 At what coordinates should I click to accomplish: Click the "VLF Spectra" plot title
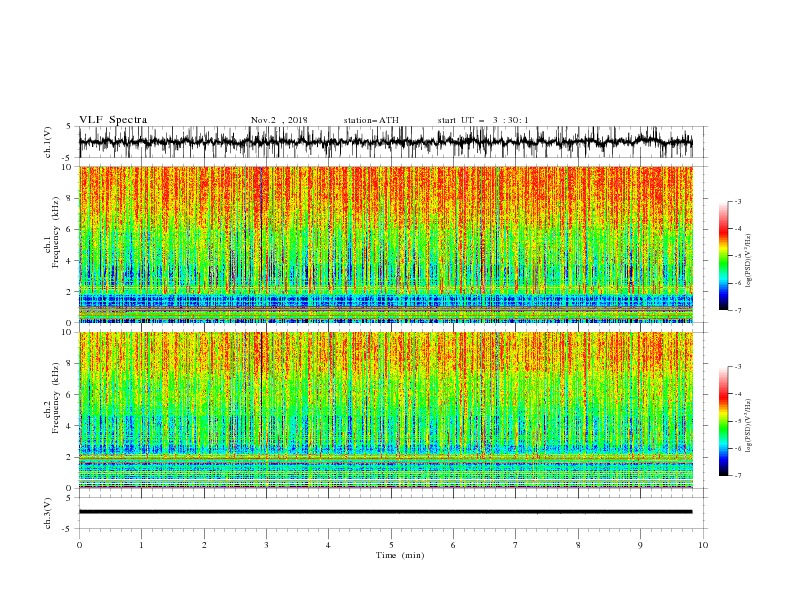coord(113,120)
